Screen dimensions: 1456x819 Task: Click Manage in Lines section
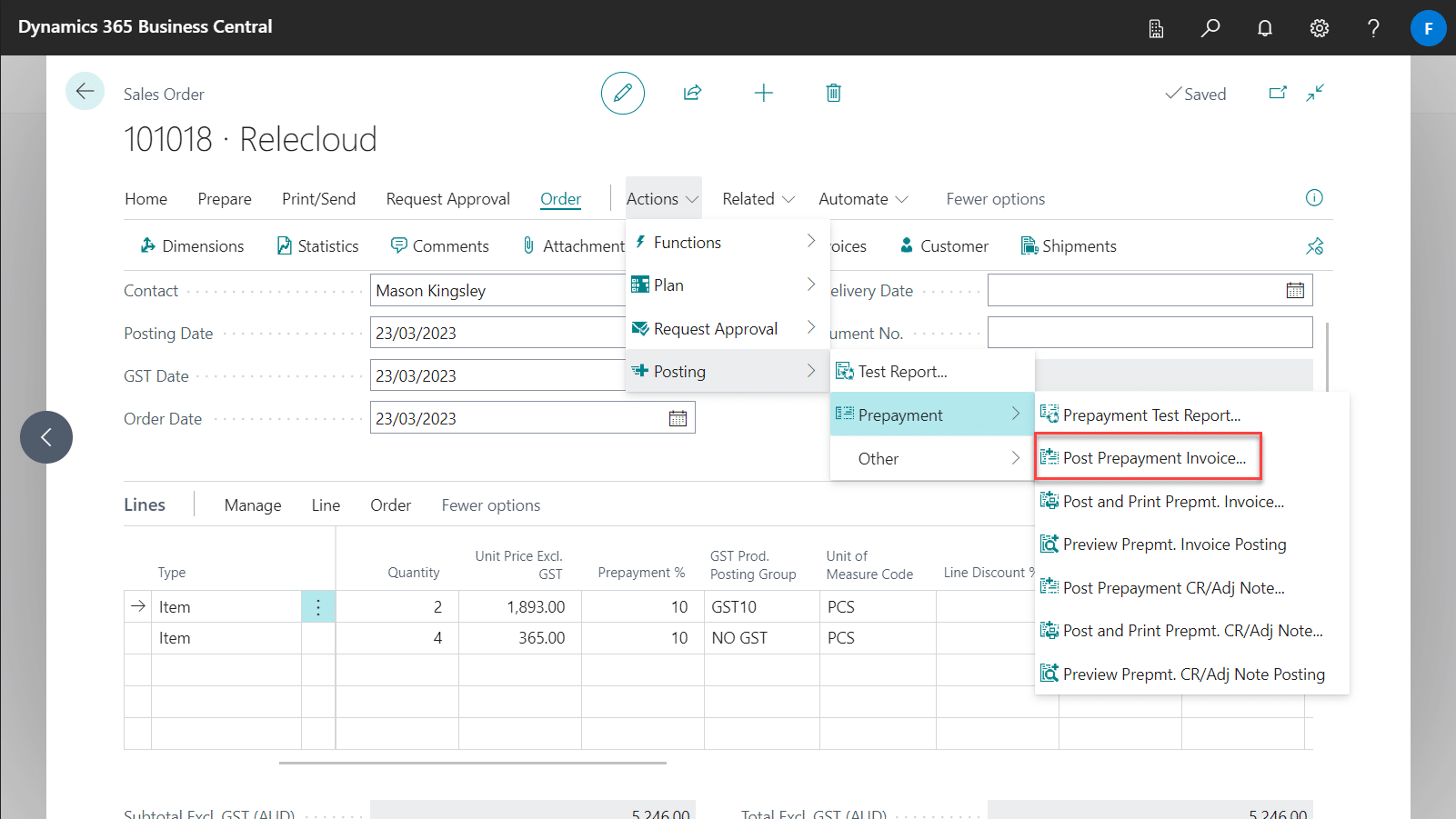pos(253,504)
